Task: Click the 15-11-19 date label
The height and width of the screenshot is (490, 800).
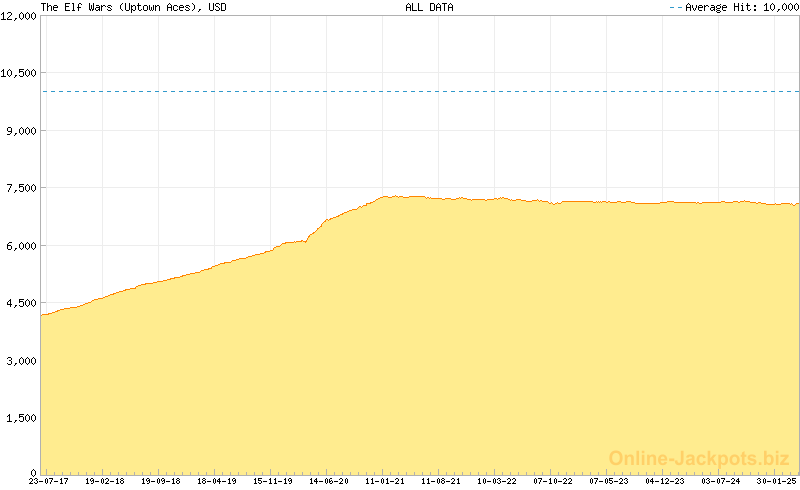Action: (x=272, y=481)
